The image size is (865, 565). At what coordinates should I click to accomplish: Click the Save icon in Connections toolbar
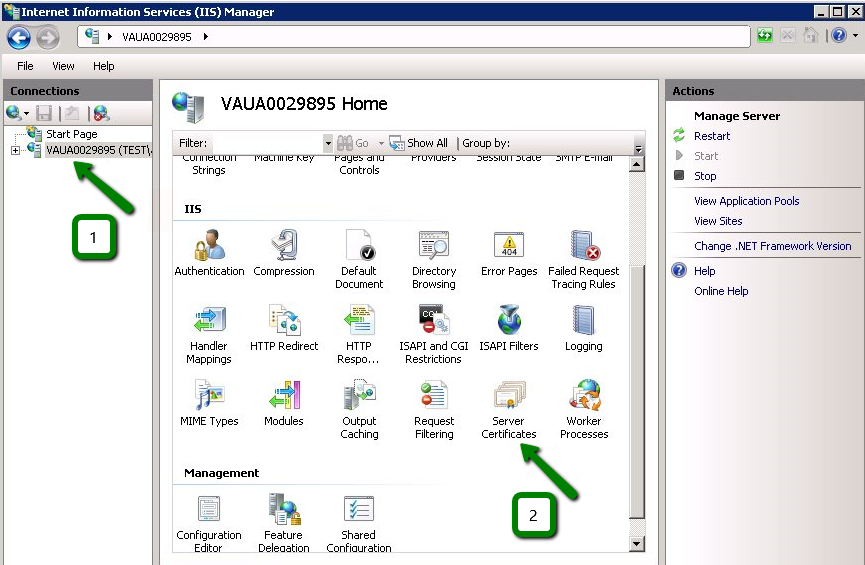coord(44,114)
